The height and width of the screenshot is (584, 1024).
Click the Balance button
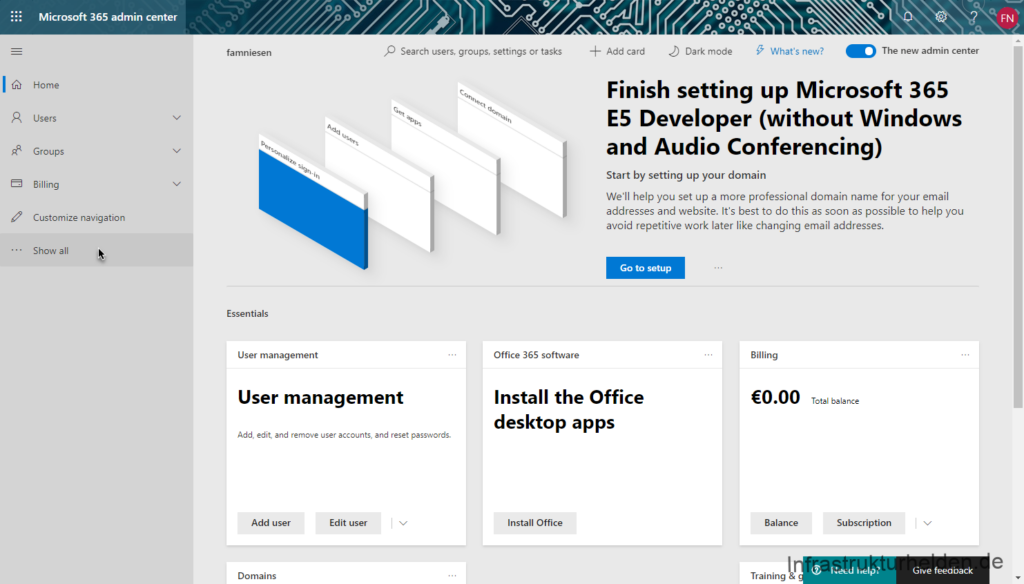click(x=781, y=523)
